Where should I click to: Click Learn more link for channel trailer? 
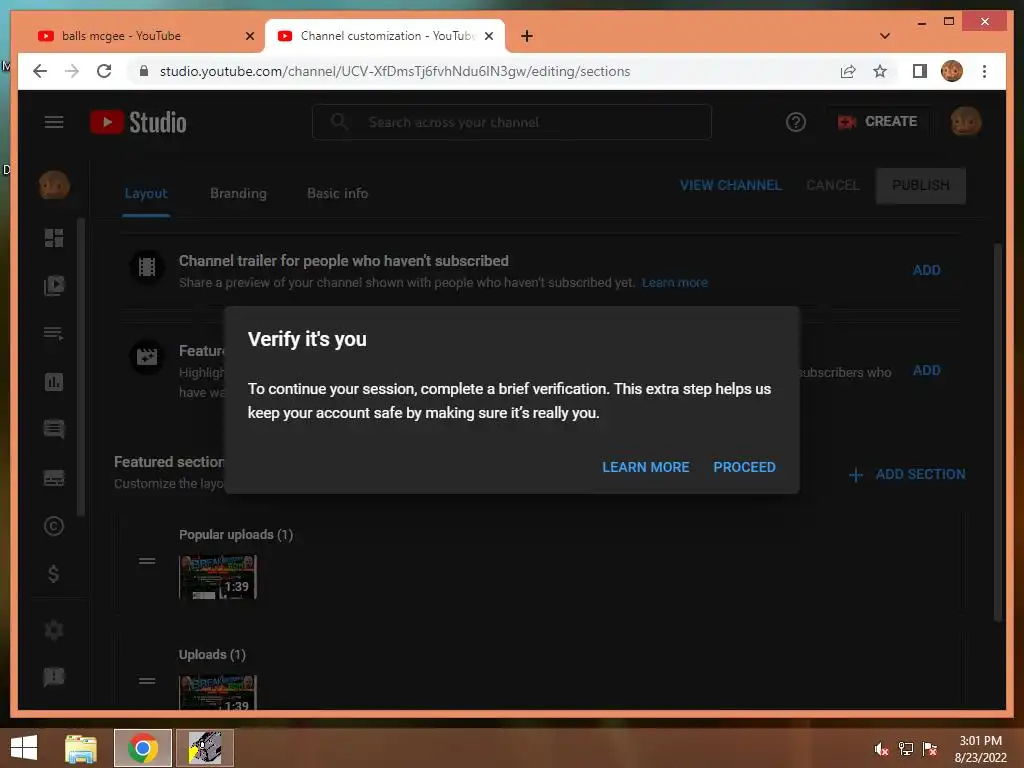coord(675,283)
